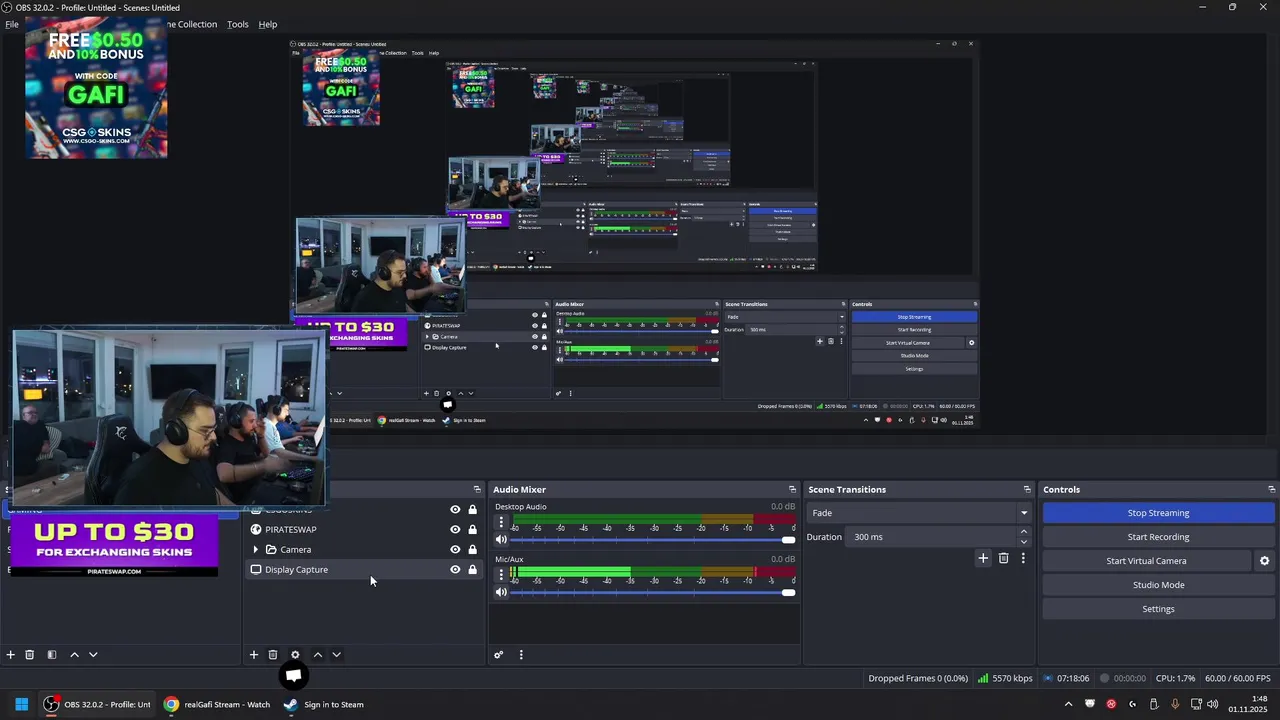
Task: Float the Sources dock using its header icon
Action: 477,490
